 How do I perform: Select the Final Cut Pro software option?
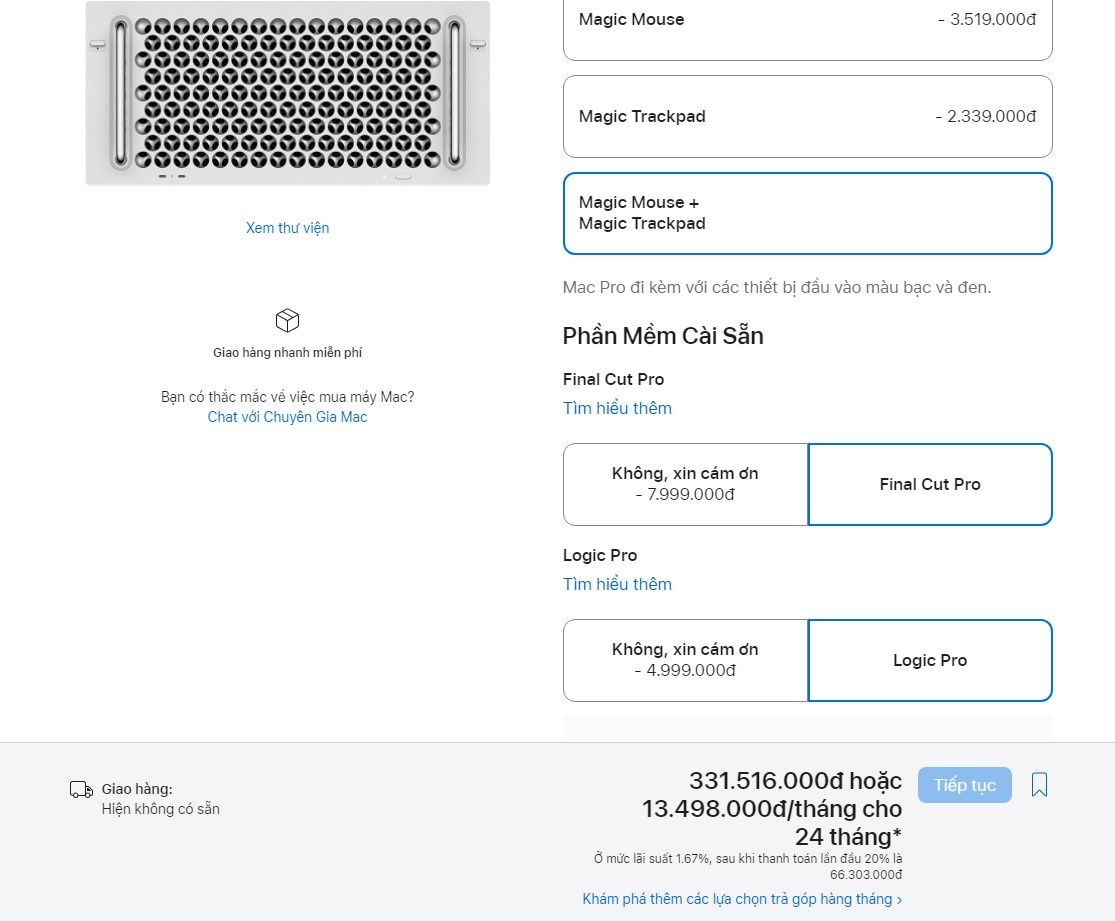(x=929, y=484)
